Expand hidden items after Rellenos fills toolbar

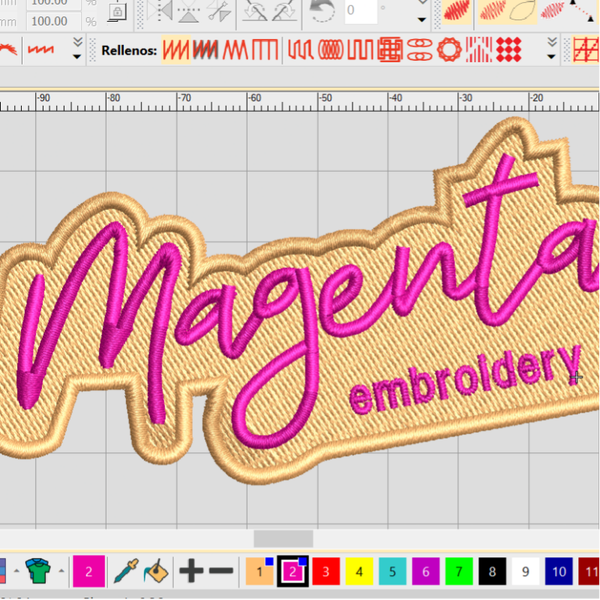tap(551, 48)
